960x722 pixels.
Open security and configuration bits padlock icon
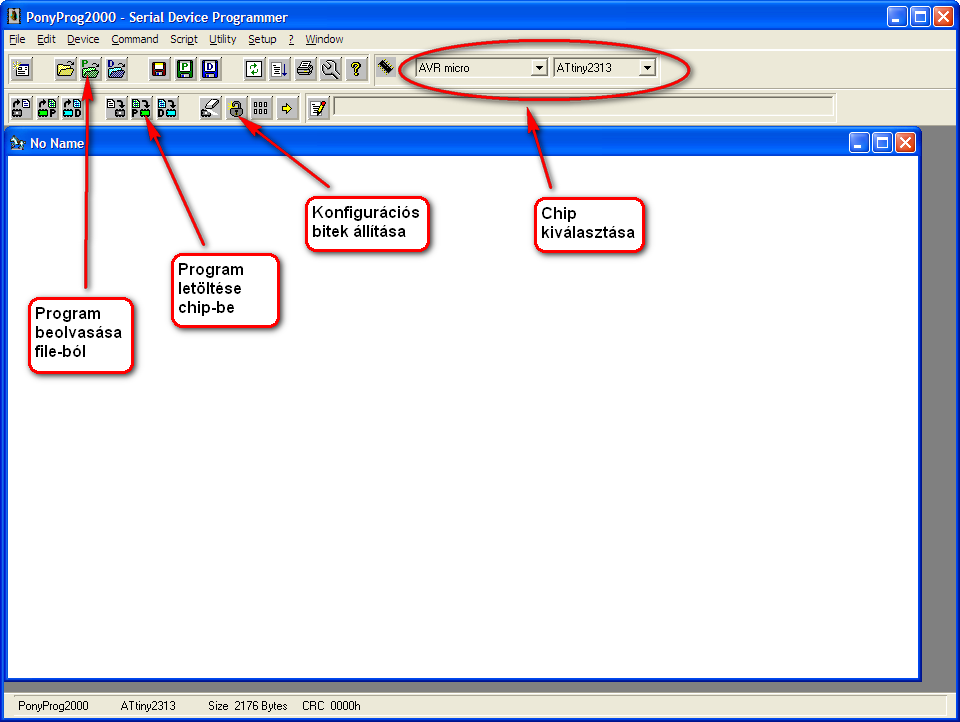pyautogui.click(x=236, y=108)
